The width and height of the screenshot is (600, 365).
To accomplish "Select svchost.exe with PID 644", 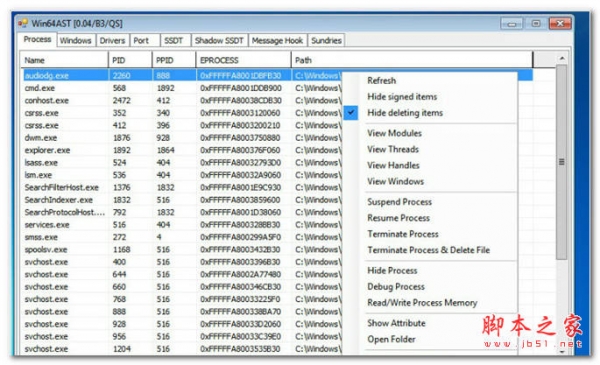I will [x=182, y=275].
